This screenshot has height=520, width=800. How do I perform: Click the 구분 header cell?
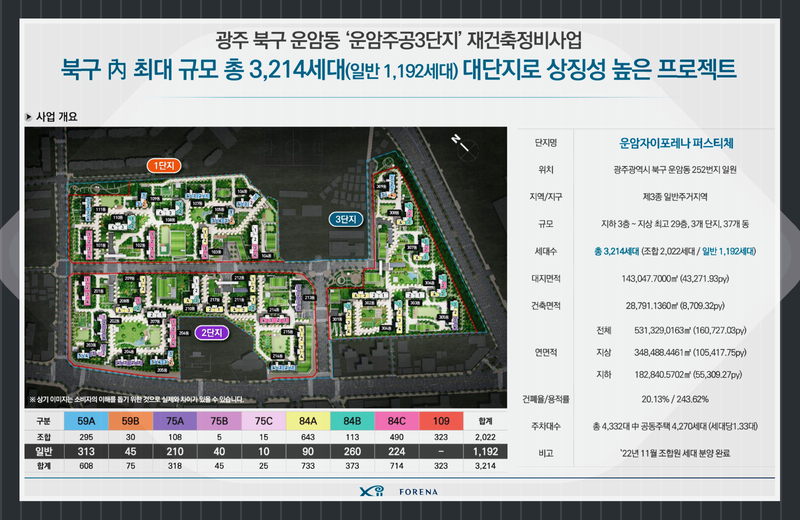(44, 421)
